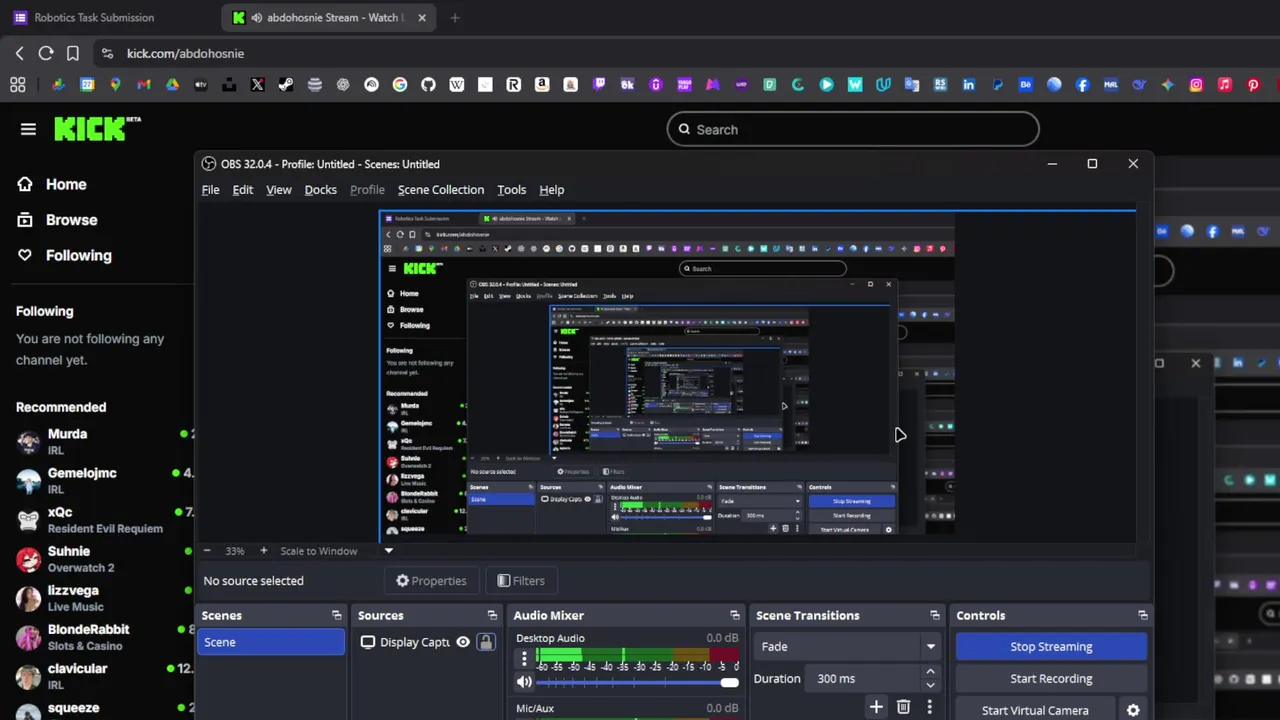This screenshot has height=720, width=1280.
Task: Open the OBS Edit menu
Action: click(x=243, y=190)
